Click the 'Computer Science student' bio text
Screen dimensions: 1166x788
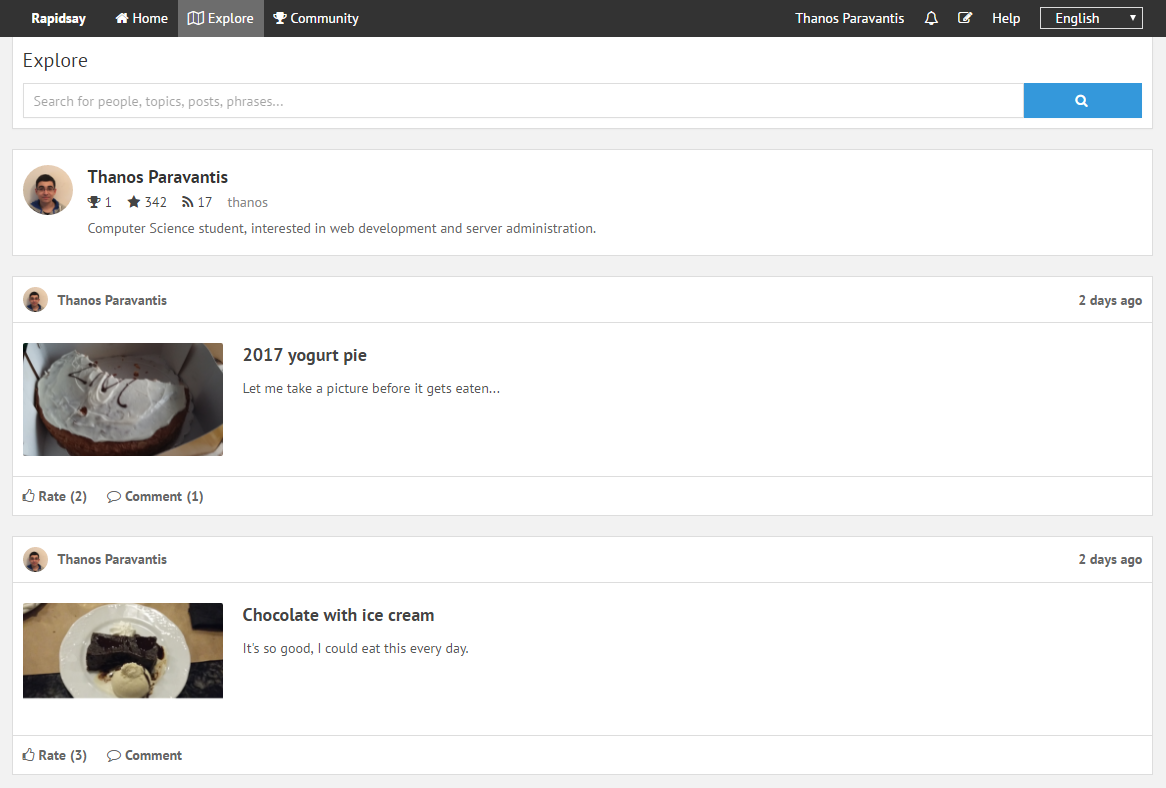(341, 228)
